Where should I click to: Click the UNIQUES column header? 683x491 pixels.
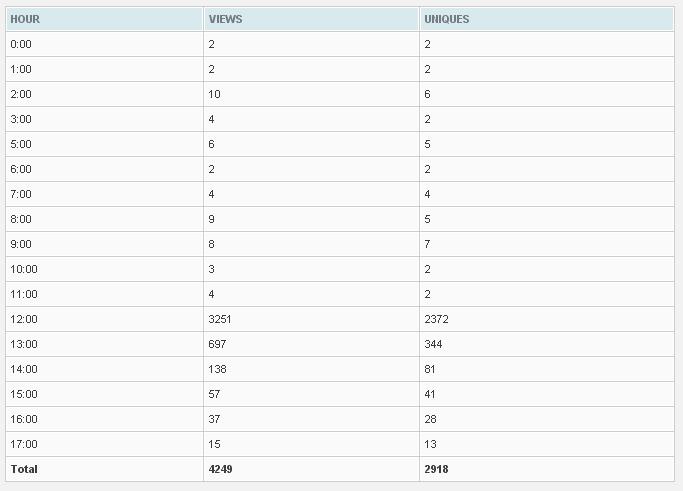tap(446, 19)
